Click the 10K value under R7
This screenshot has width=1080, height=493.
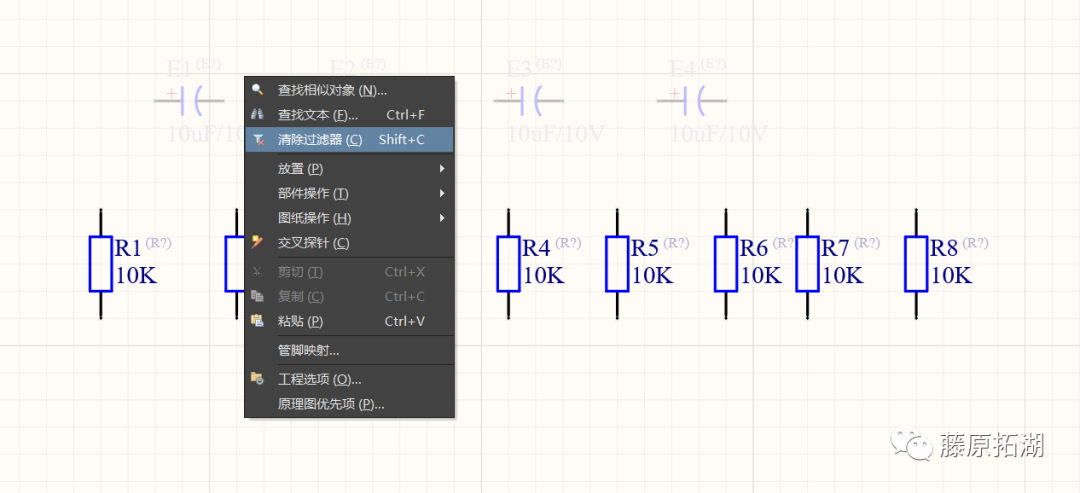coord(842,275)
